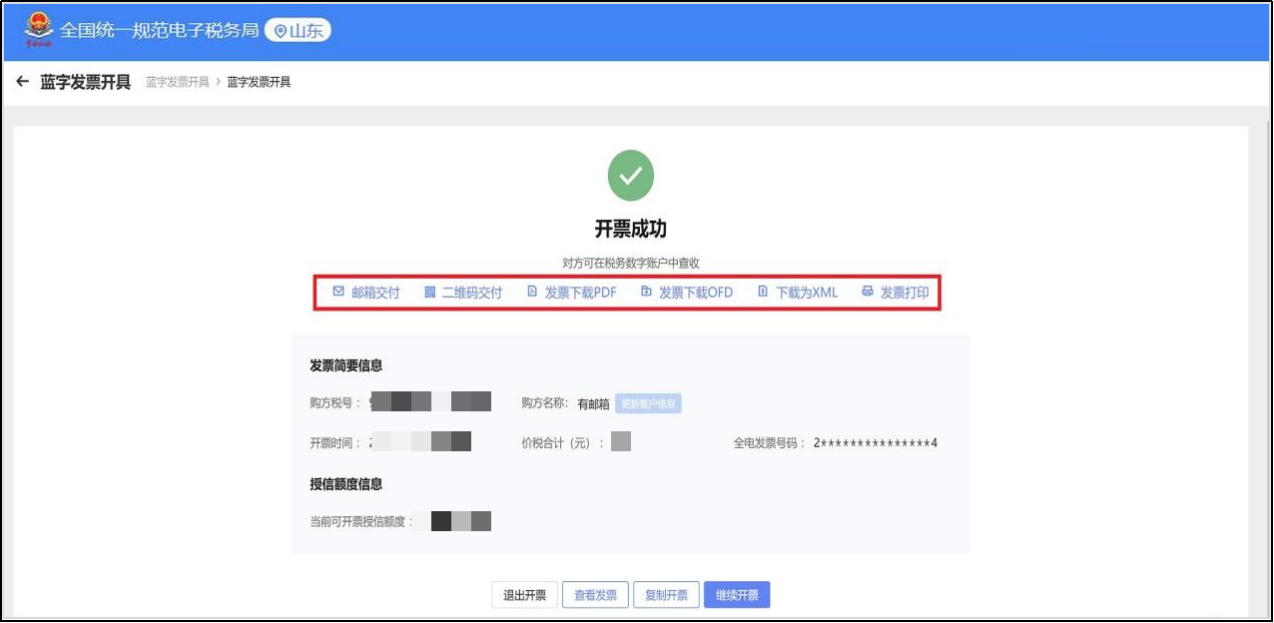Open the 山东 region selector

click(x=297, y=31)
